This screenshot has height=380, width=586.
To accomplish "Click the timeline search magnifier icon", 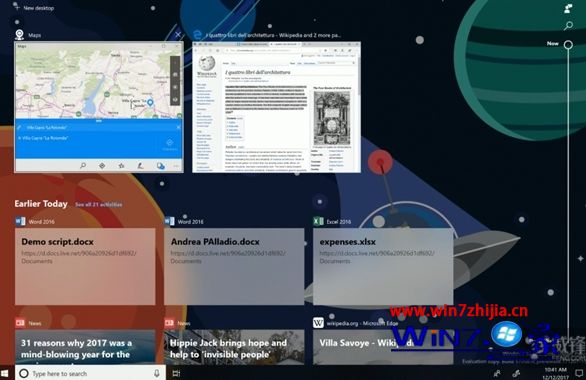I will 568,25.
